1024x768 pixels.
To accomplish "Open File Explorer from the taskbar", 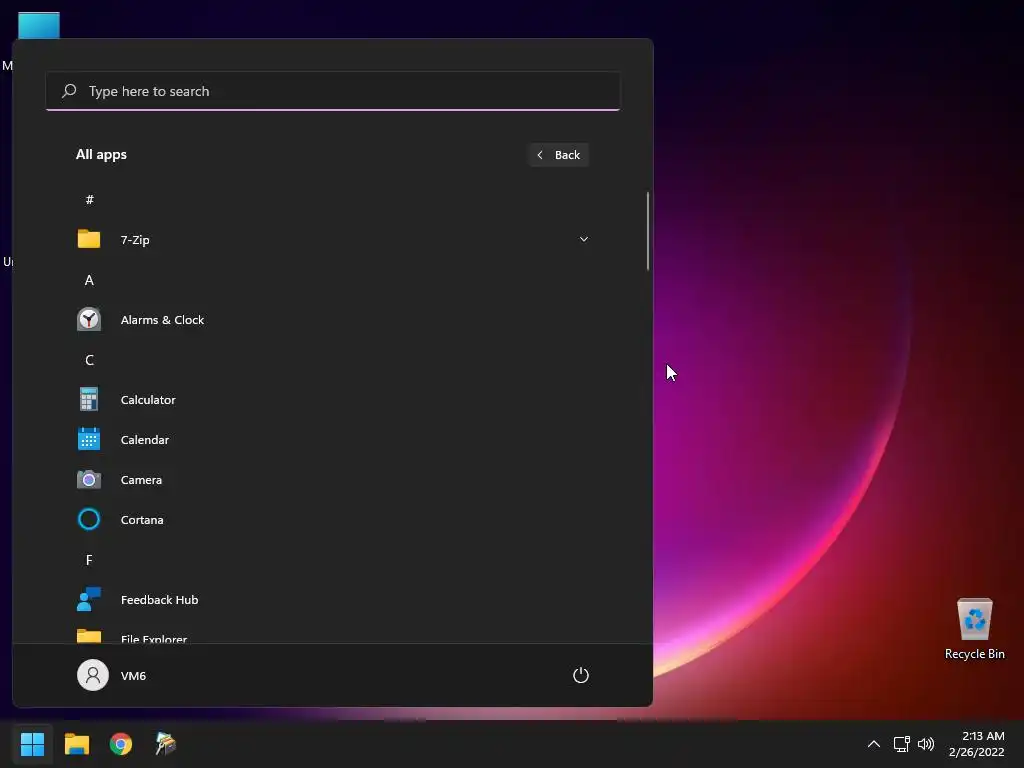I will click(x=76, y=744).
